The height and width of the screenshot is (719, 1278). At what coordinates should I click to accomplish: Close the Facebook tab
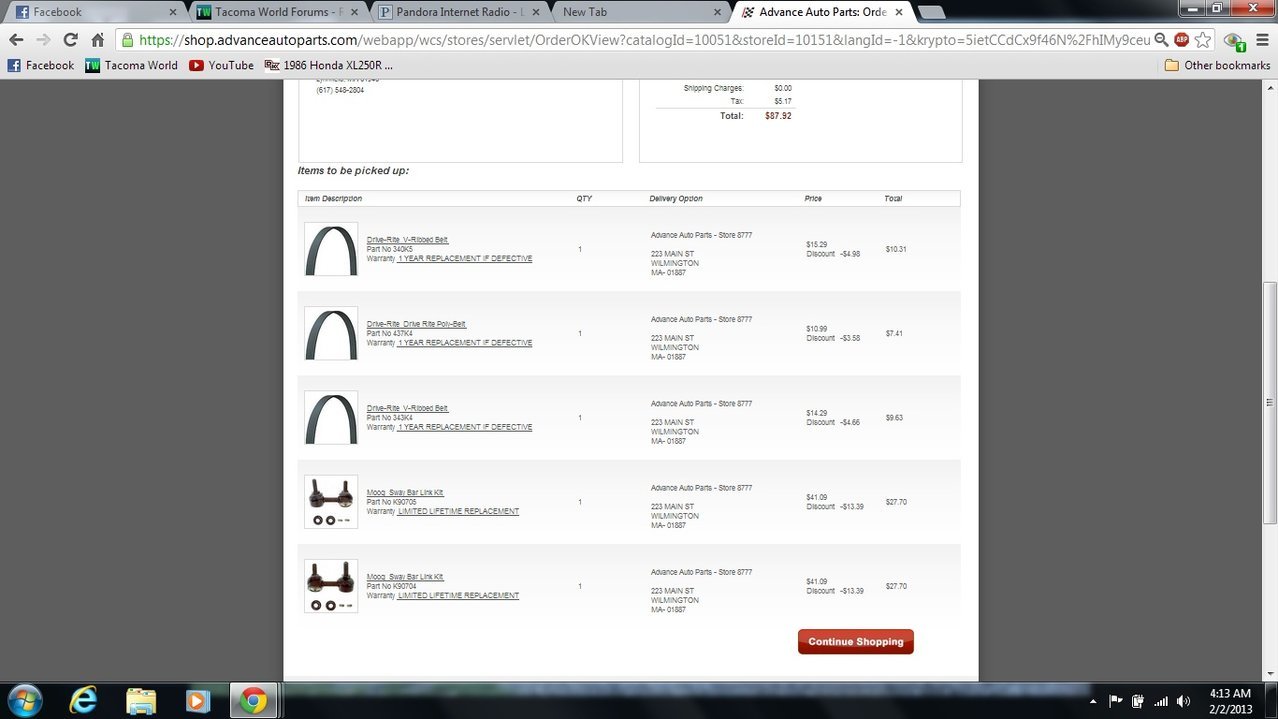172,12
